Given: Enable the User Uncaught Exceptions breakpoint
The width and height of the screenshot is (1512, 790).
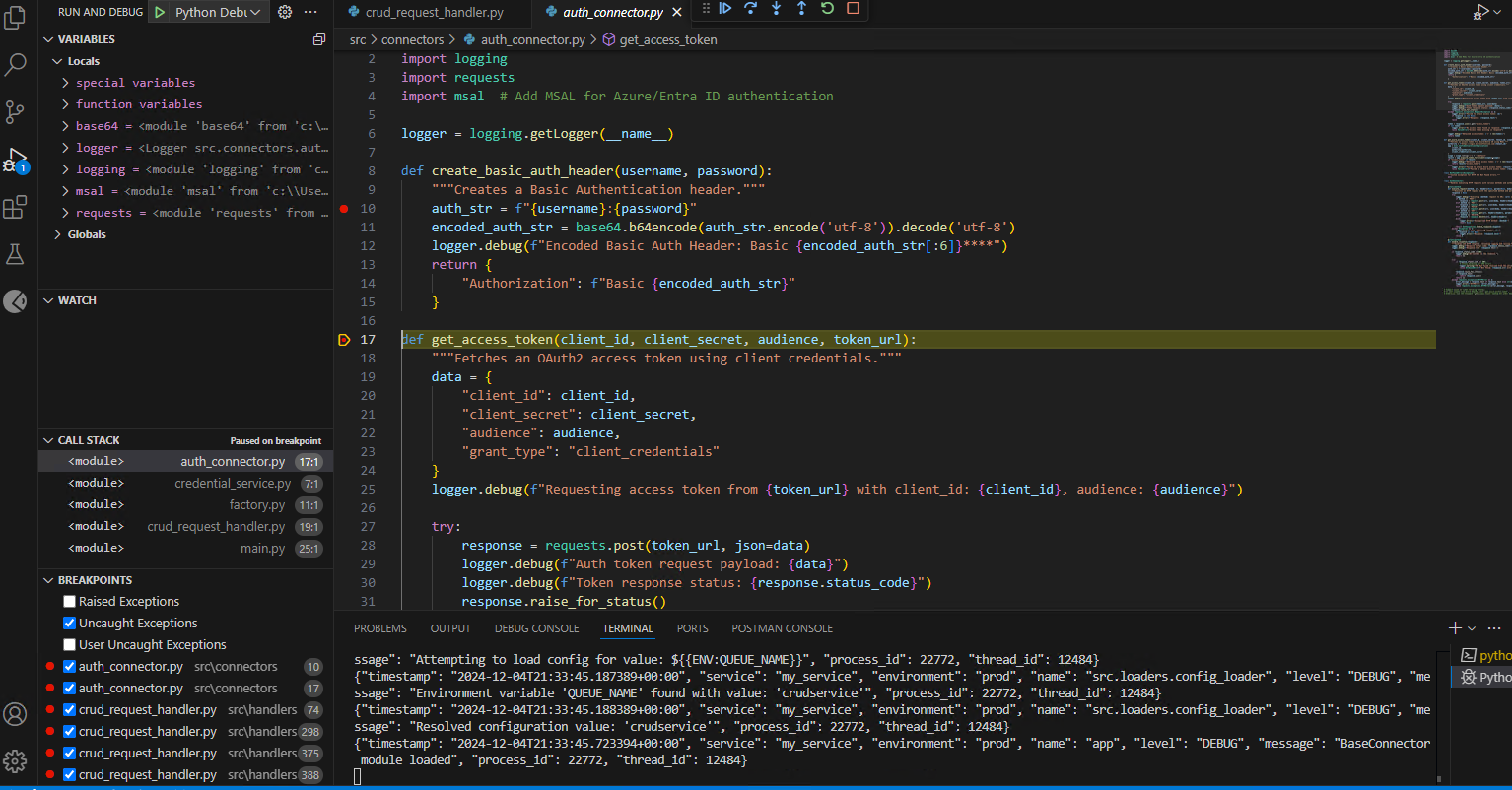Looking at the screenshot, I should pos(69,644).
